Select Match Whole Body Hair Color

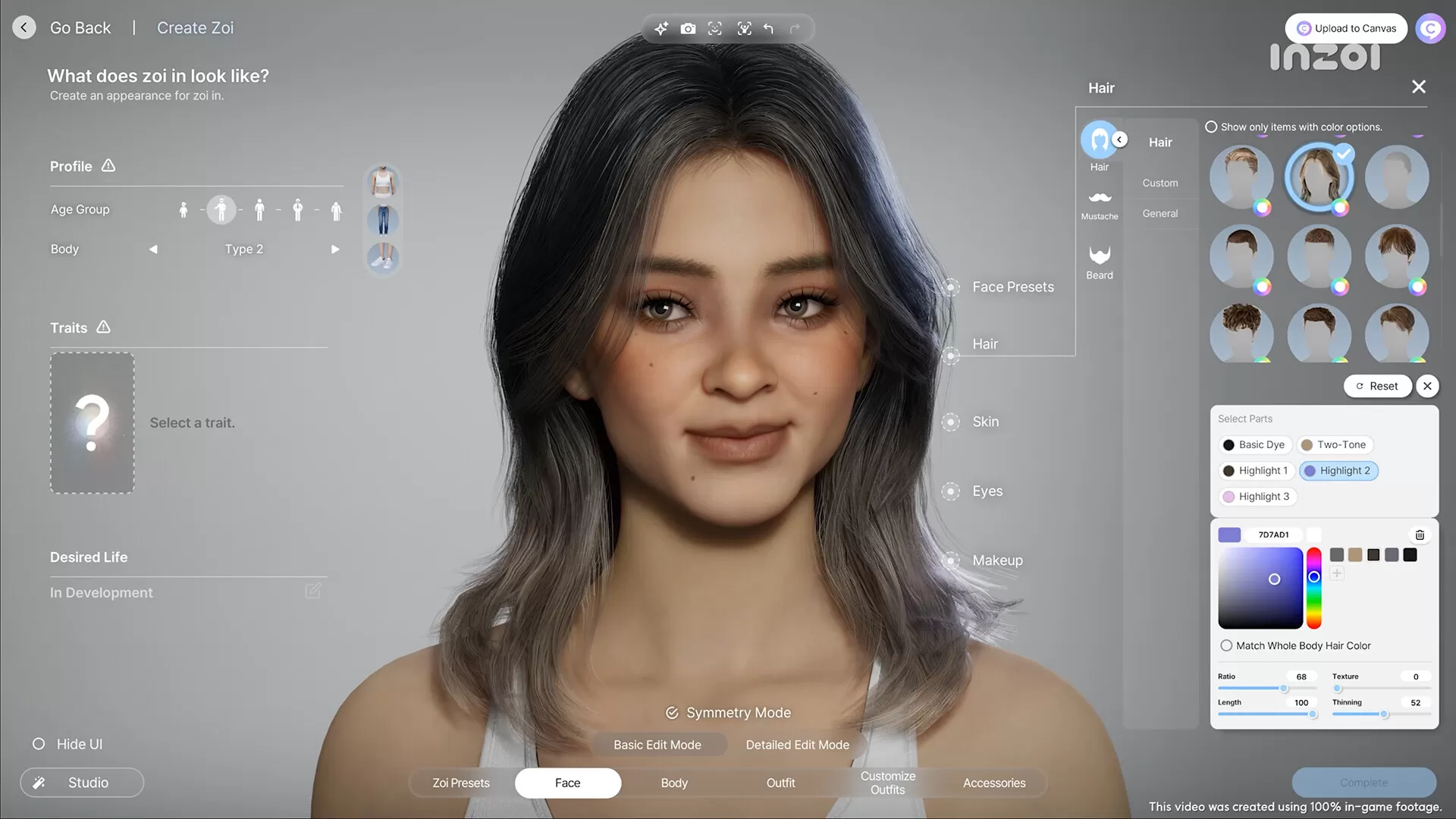click(1226, 645)
